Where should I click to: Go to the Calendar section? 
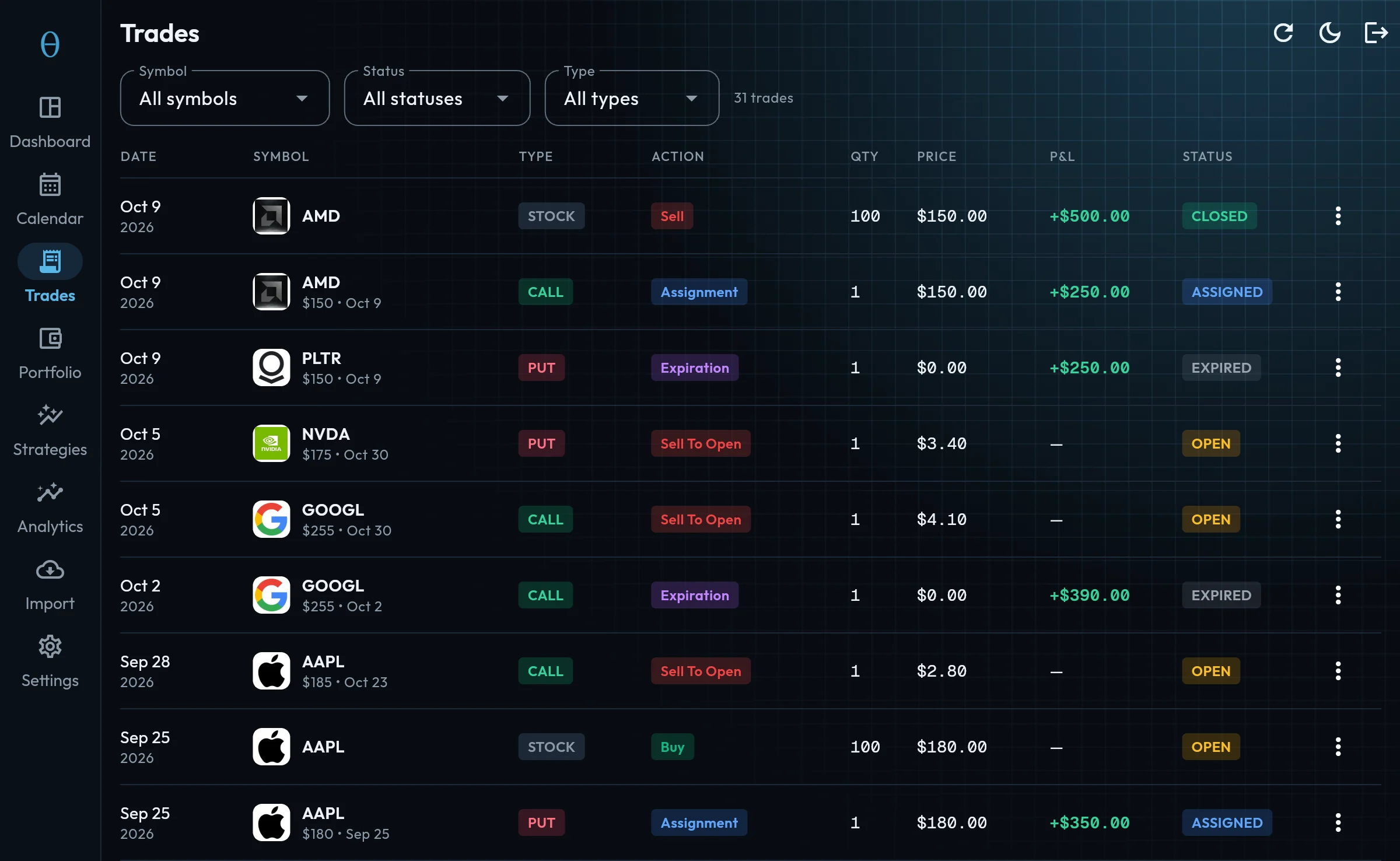coord(50,199)
